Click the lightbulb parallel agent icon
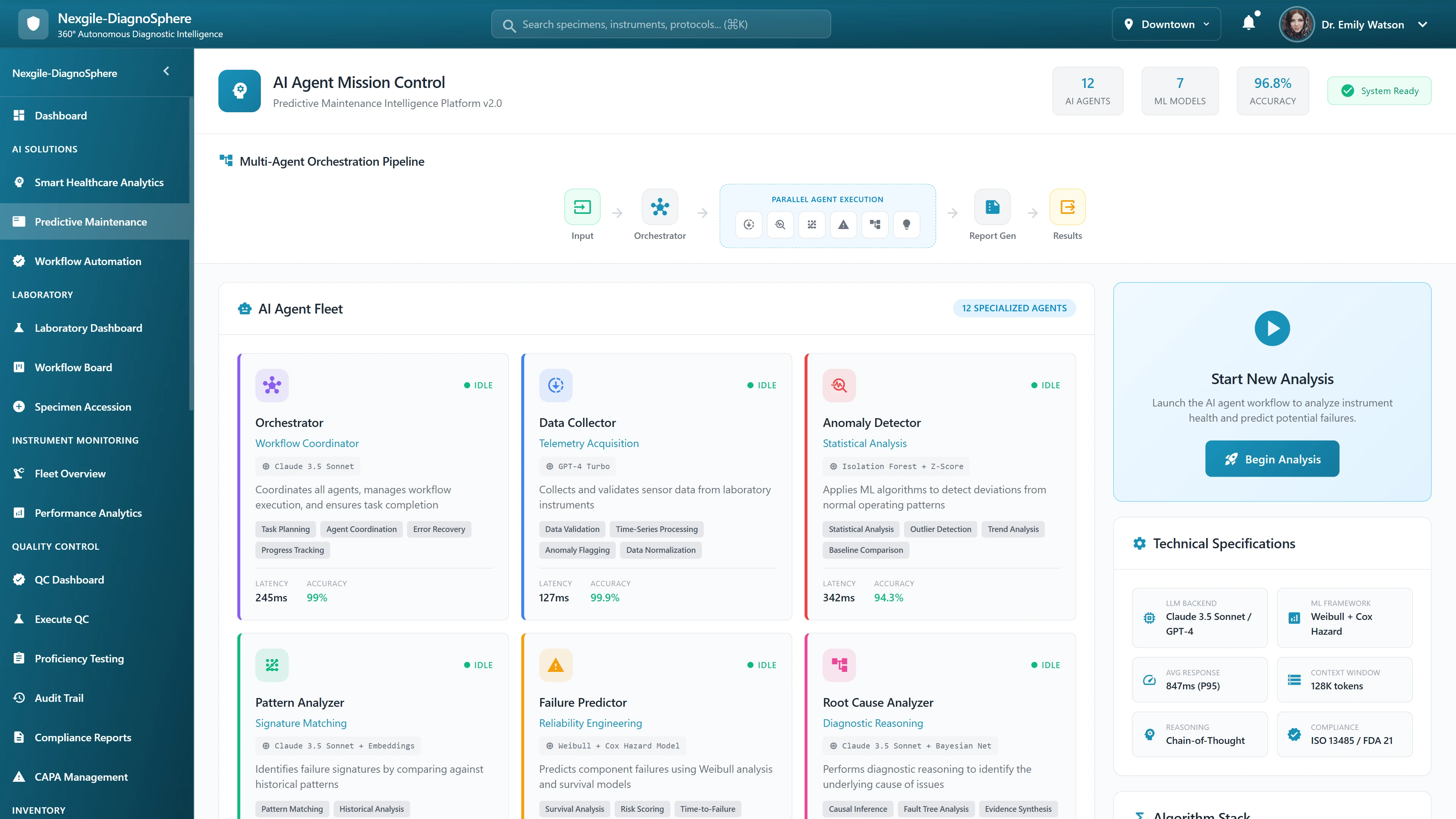The image size is (1456, 819). click(906, 224)
